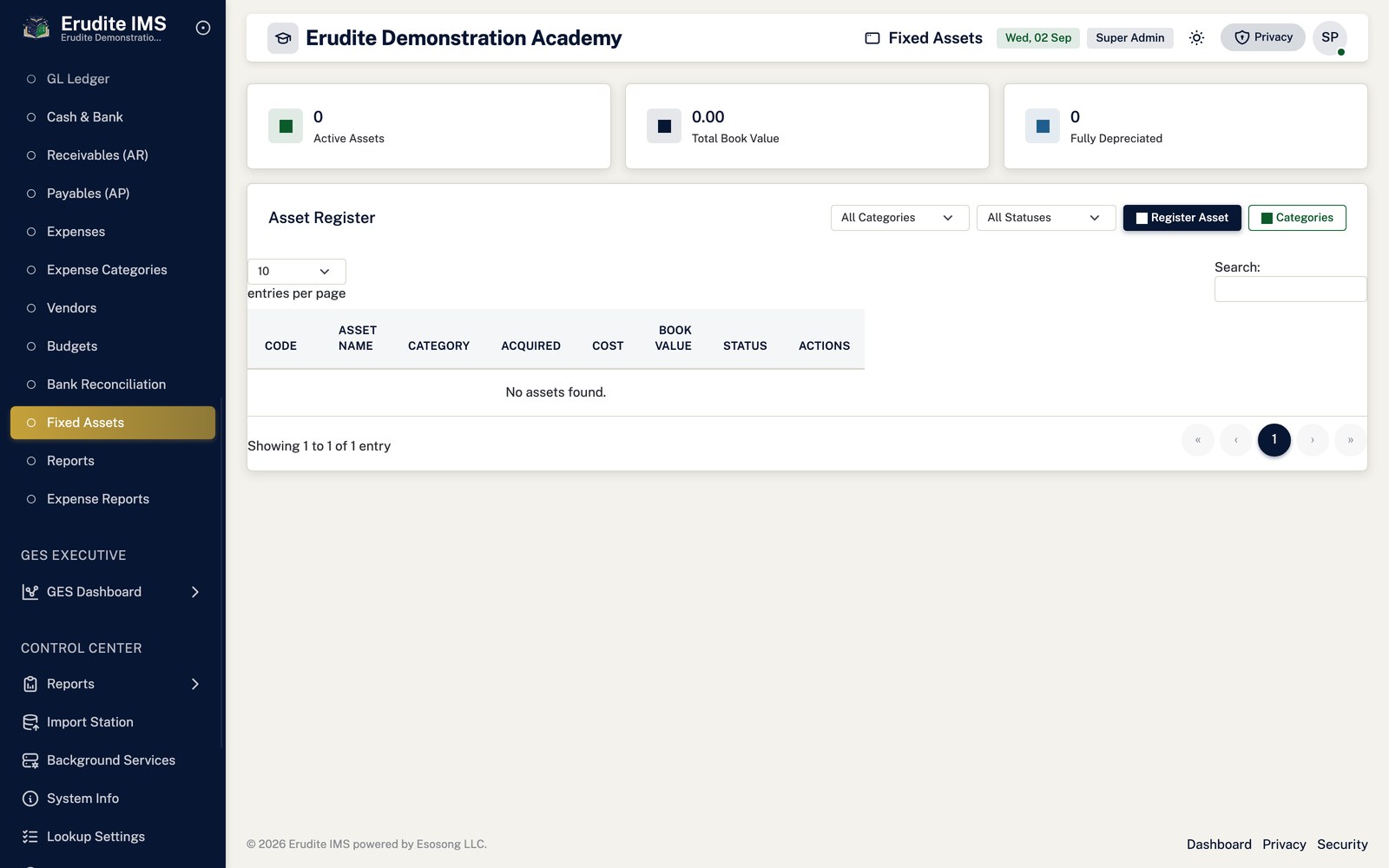Click the Wed, 02 Sep date badge
Viewport: 1389px width, 868px height.
click(1038, 38)
